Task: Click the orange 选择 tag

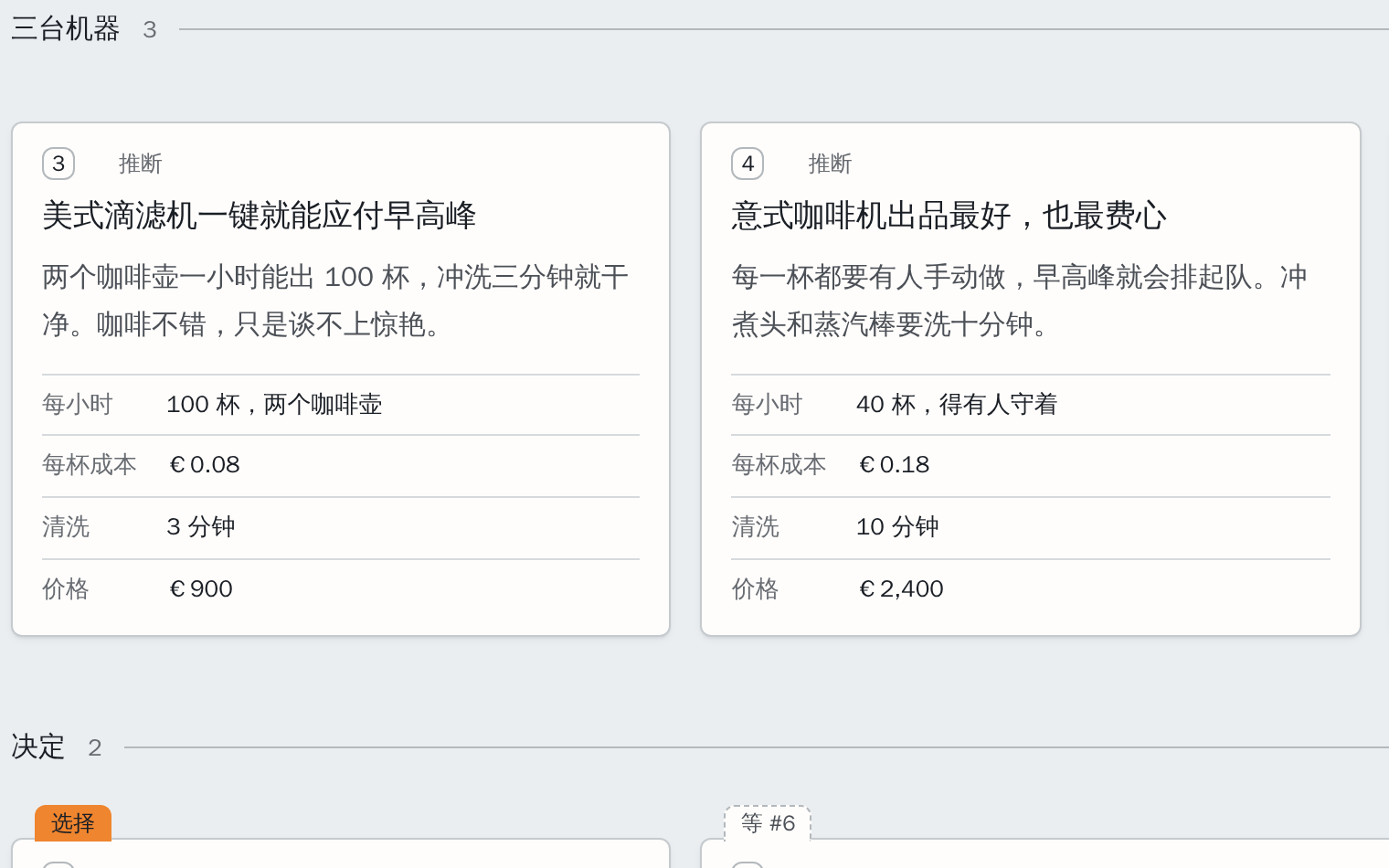Action: click(73, 823)
